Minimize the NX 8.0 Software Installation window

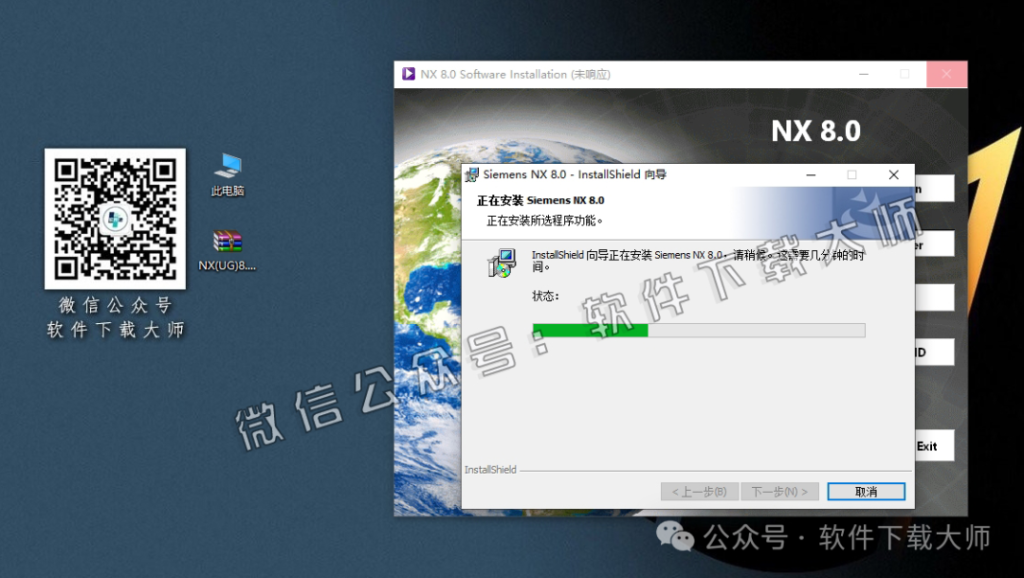coord(863,74)
